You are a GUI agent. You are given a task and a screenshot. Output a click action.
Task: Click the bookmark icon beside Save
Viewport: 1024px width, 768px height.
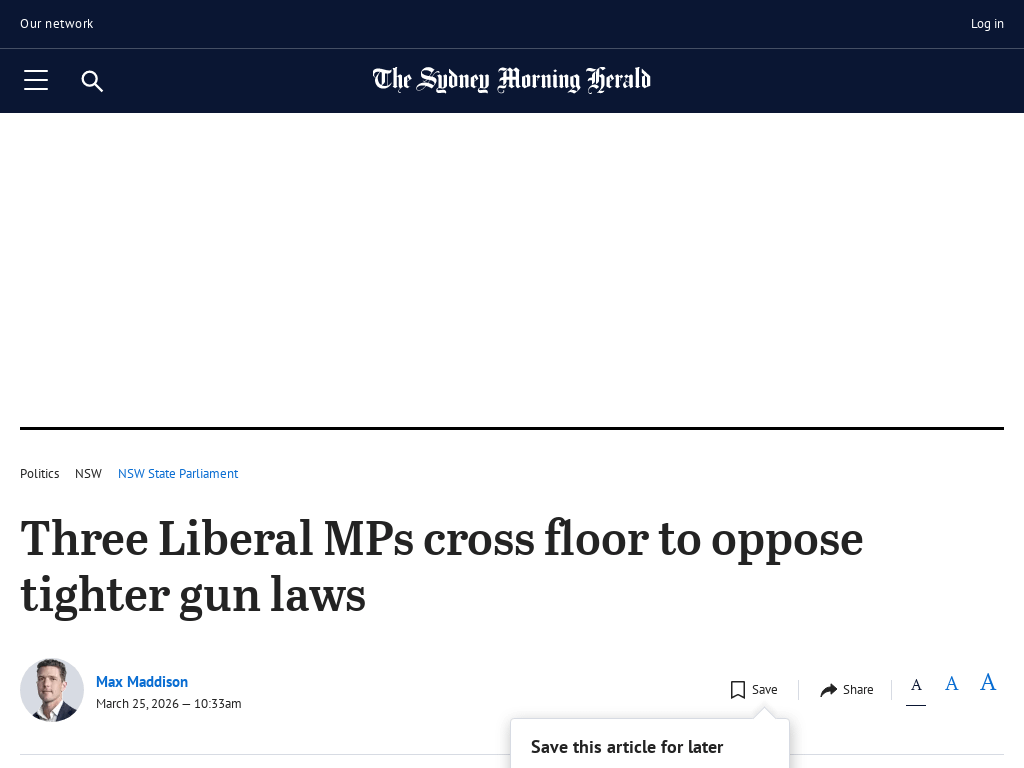(x=738, y=690)
